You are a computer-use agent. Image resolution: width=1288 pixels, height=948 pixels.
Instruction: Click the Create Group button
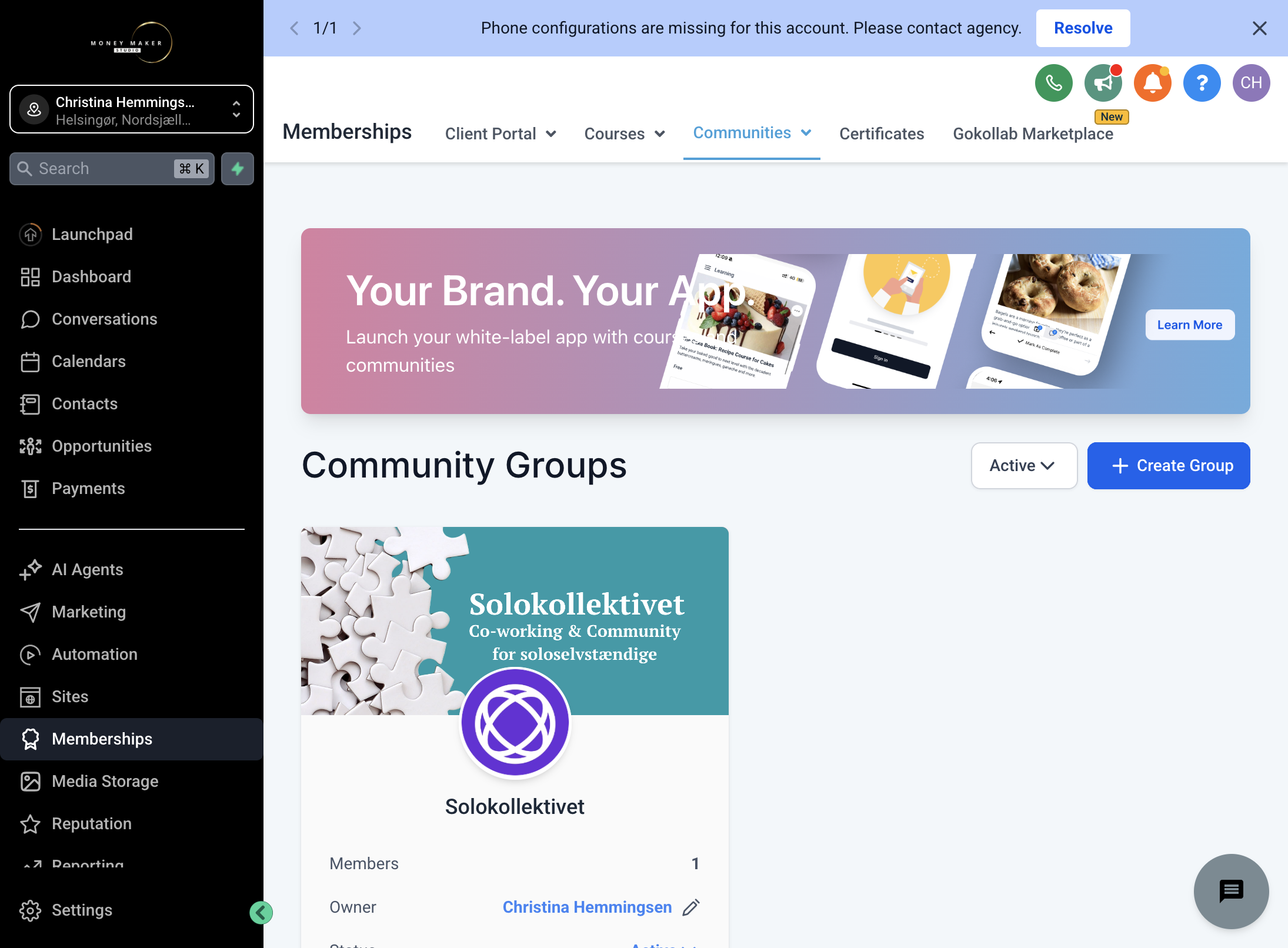tap(1169, 466)
